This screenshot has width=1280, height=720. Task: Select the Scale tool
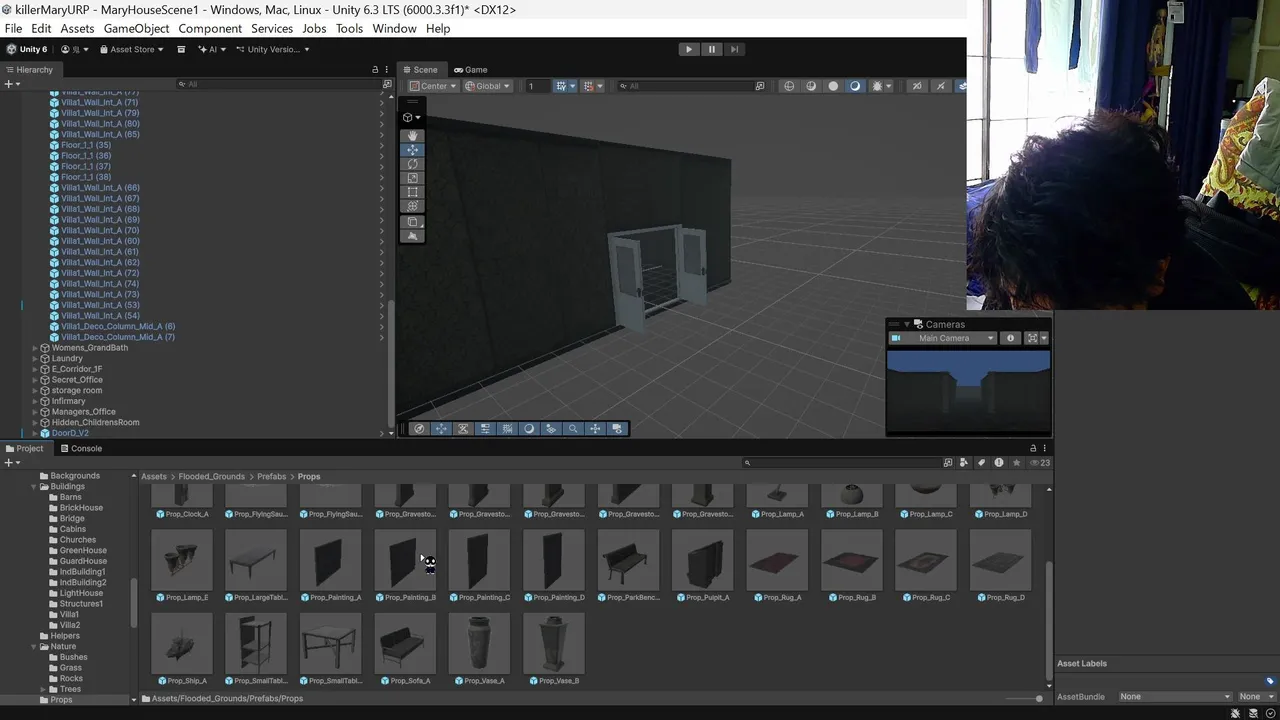click(x=412, y=178)
